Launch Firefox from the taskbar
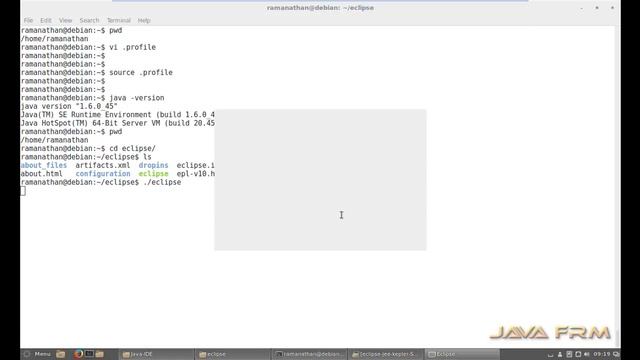This screenshot has width=640, height=360. click(x=78, y=354)
